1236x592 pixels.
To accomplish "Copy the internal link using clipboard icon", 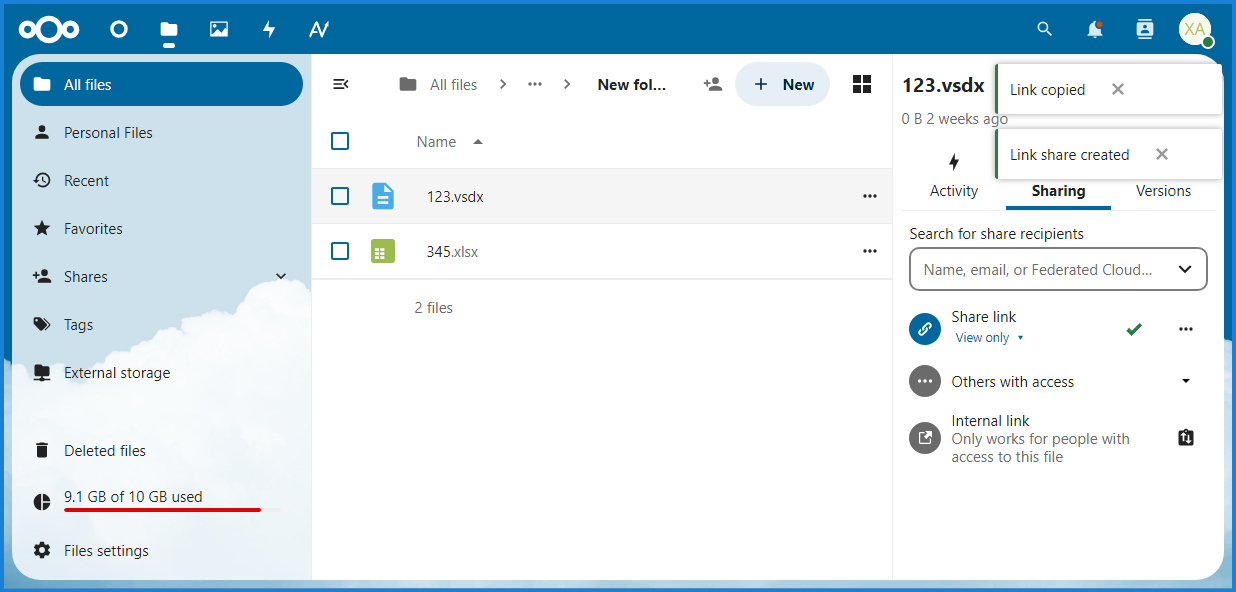I will [x=1185, y=437].
